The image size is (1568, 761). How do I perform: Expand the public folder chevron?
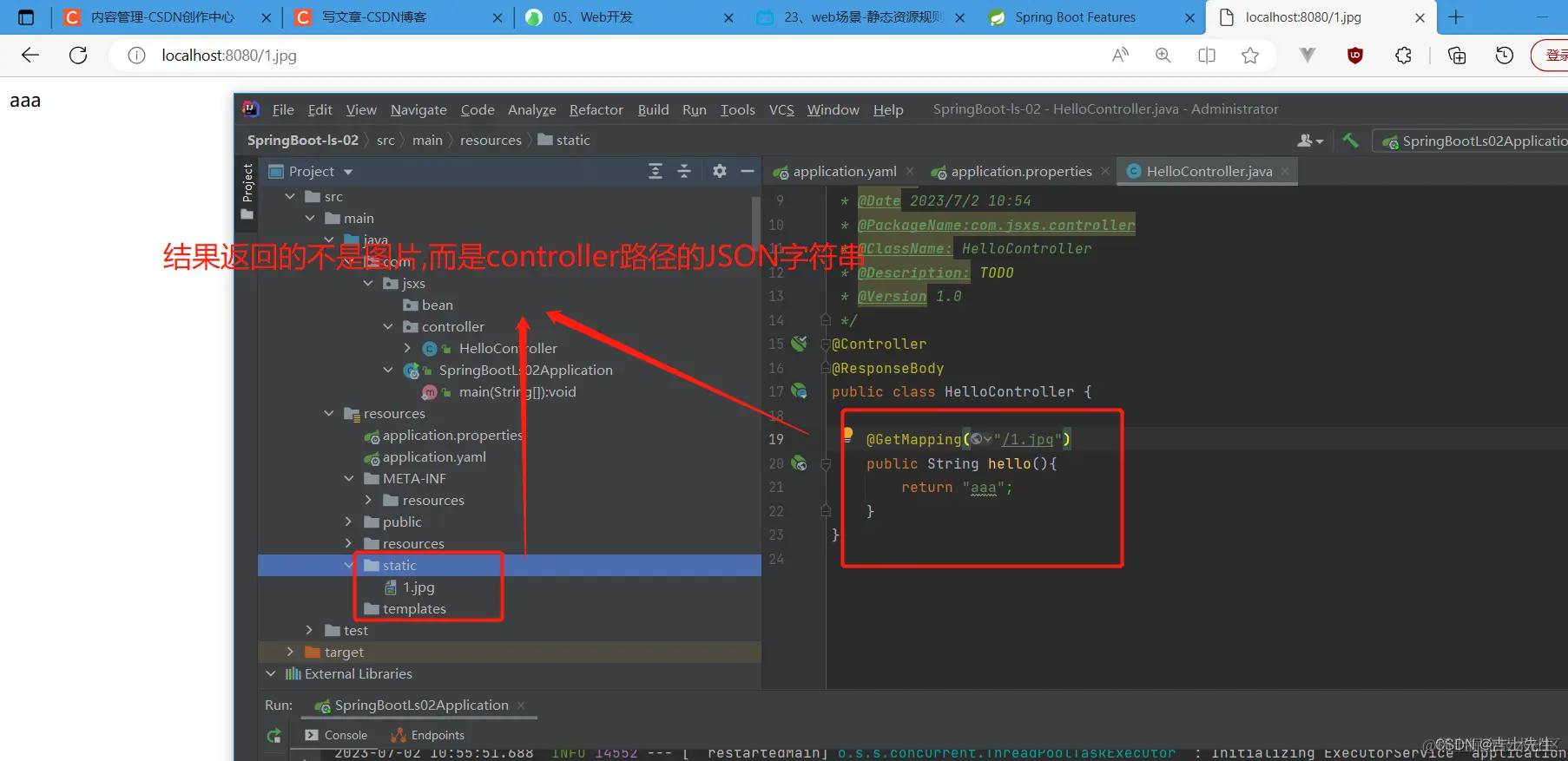click(349, 522)
